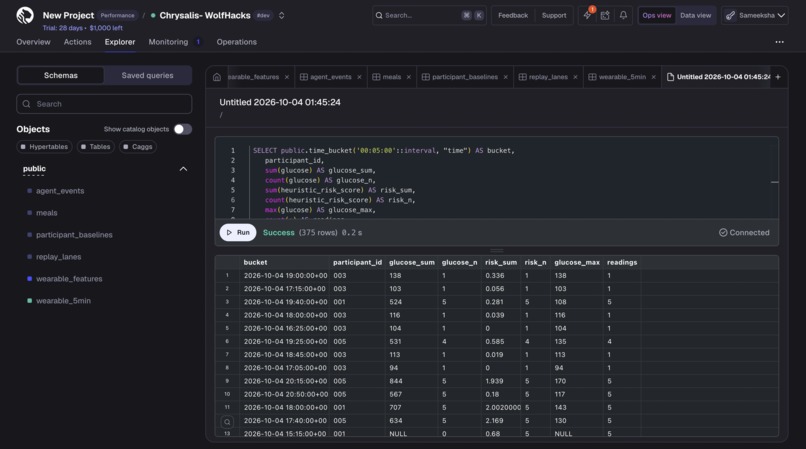Run the SQL query

(x=238, y=232)
